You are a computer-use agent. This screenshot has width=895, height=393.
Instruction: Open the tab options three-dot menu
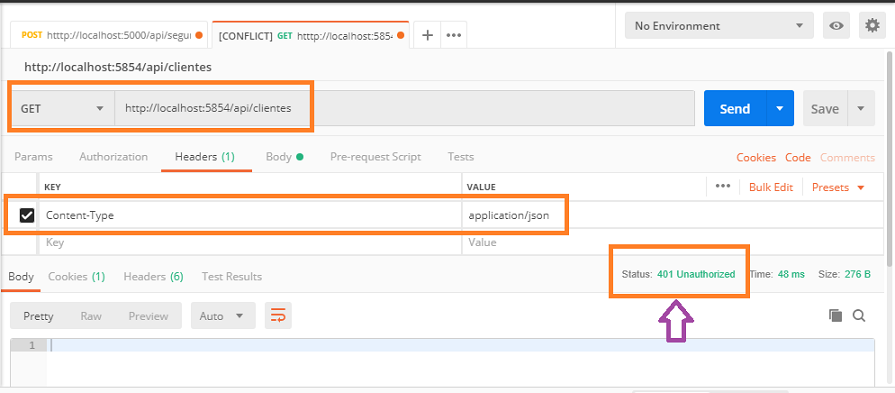(x=453, y=35)
